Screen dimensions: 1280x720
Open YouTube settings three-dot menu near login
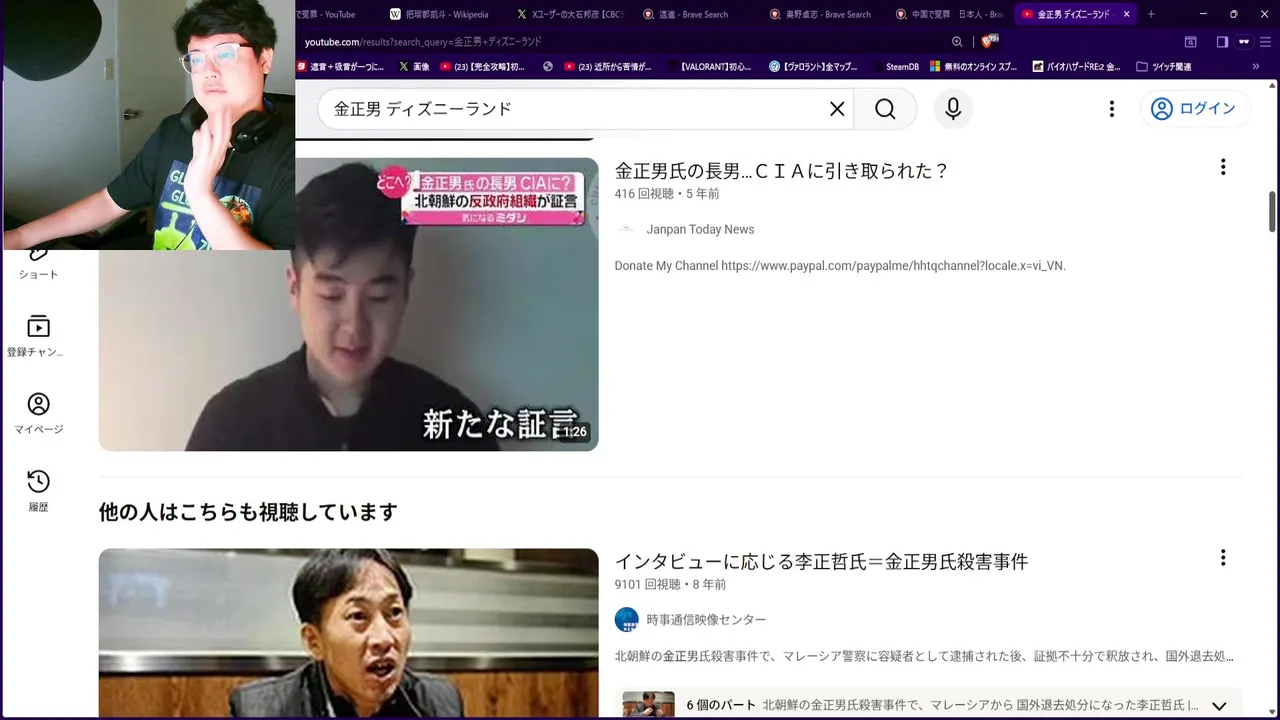(1111, 109)
